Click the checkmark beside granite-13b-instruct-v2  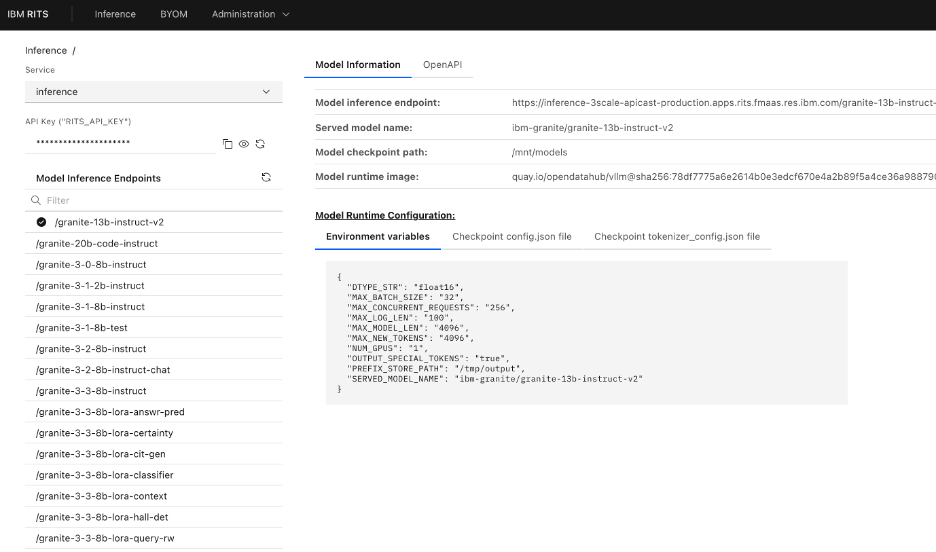[x=41, y=222]
